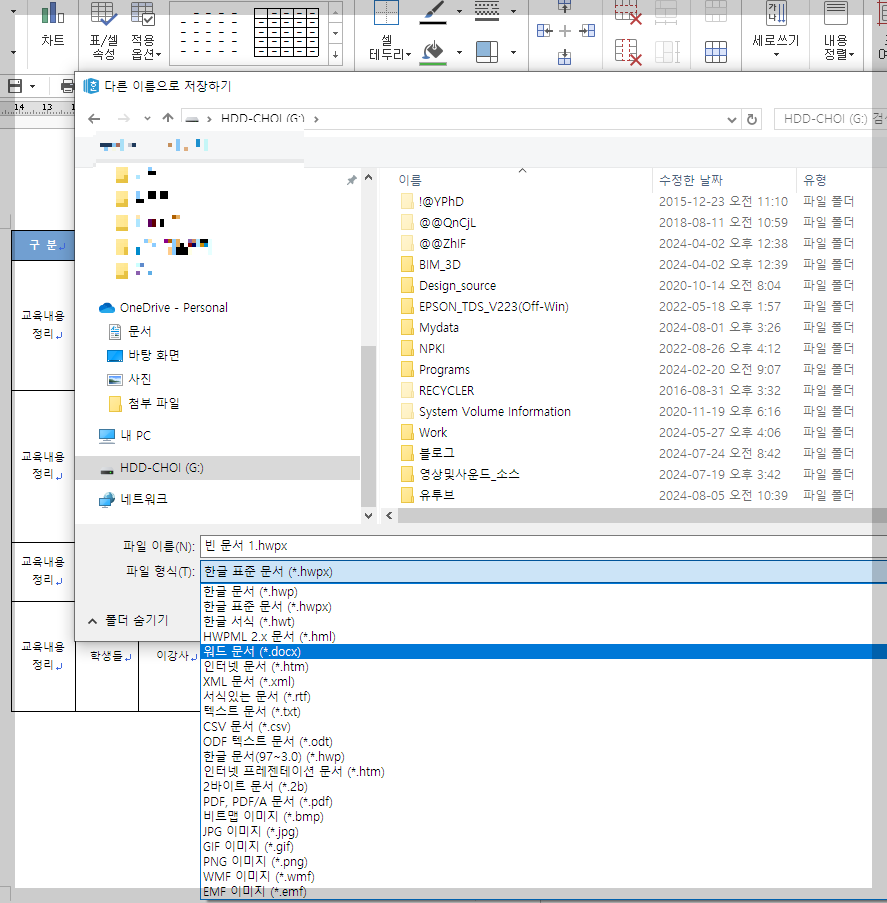887x903 pixels.
Task: Click the 파일 이름 file name field
Action: pyautogui.click(x=543, y=546)
